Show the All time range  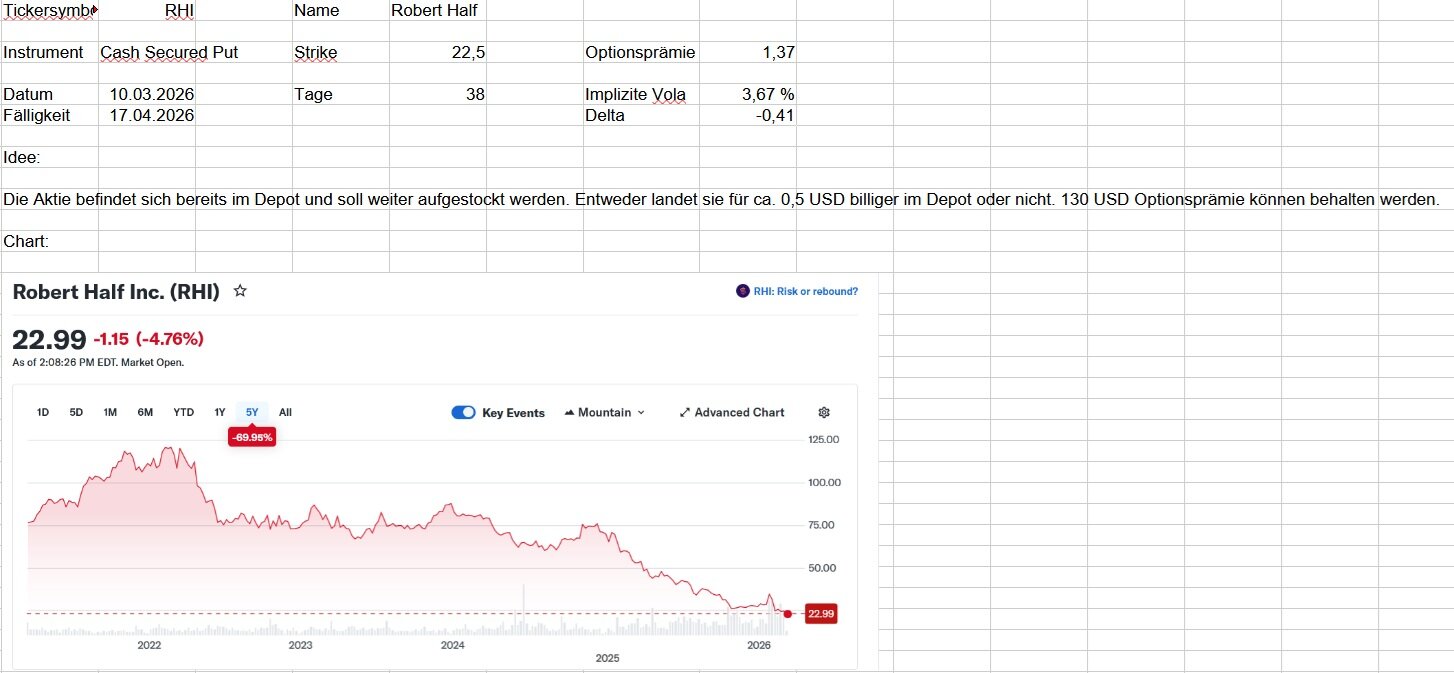(285, 412)
